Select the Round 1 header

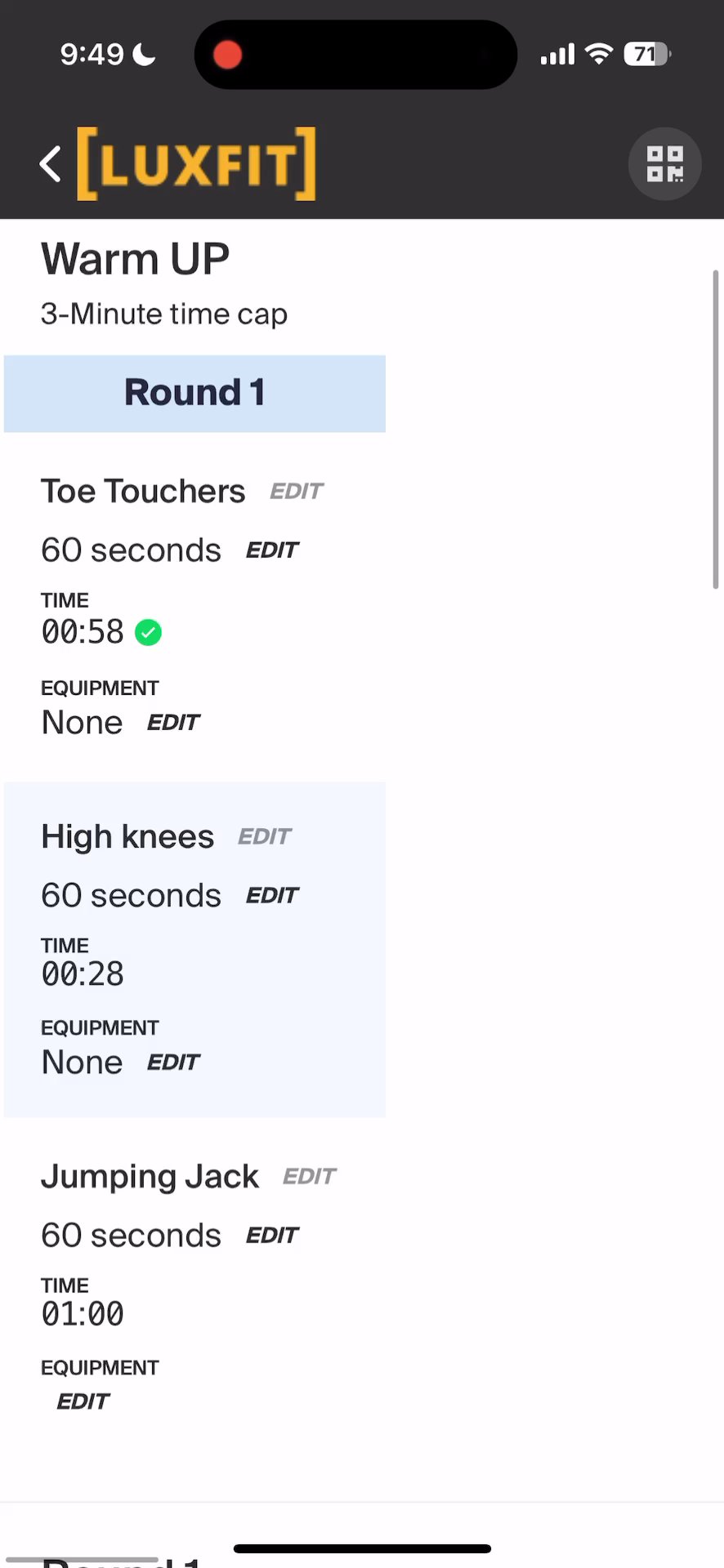click(194, 393)
